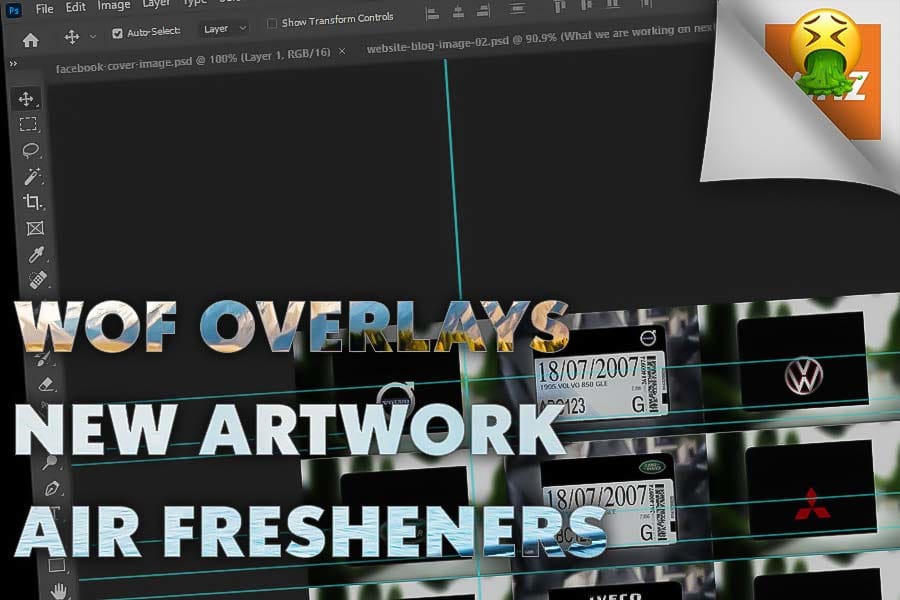Enable Show Transform Controls checkbox
Image resolution: width=900 pixels, height=600 pixels.
tap(272, 23)
